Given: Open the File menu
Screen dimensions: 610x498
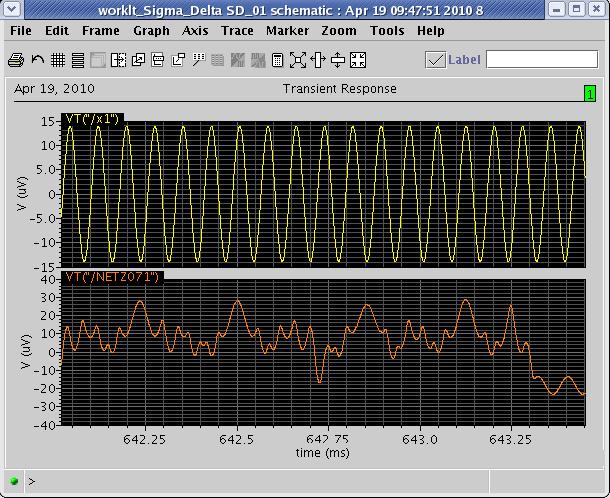Looking at the screenshot, I should 21,31.
